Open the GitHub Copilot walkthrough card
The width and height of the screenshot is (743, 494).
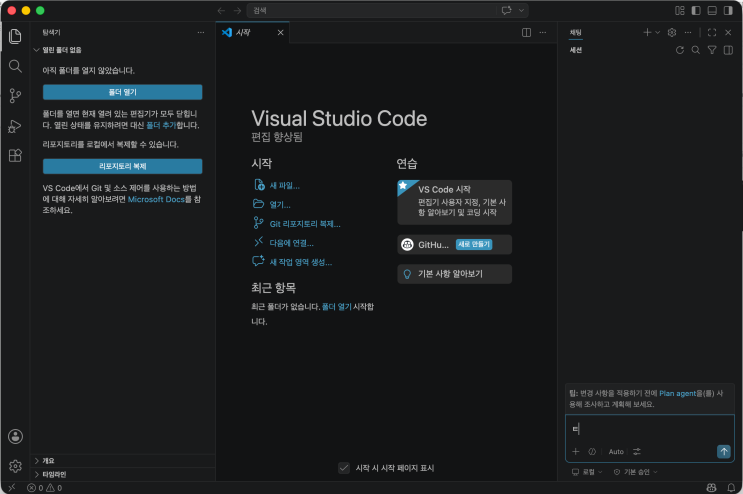(454, 244)
